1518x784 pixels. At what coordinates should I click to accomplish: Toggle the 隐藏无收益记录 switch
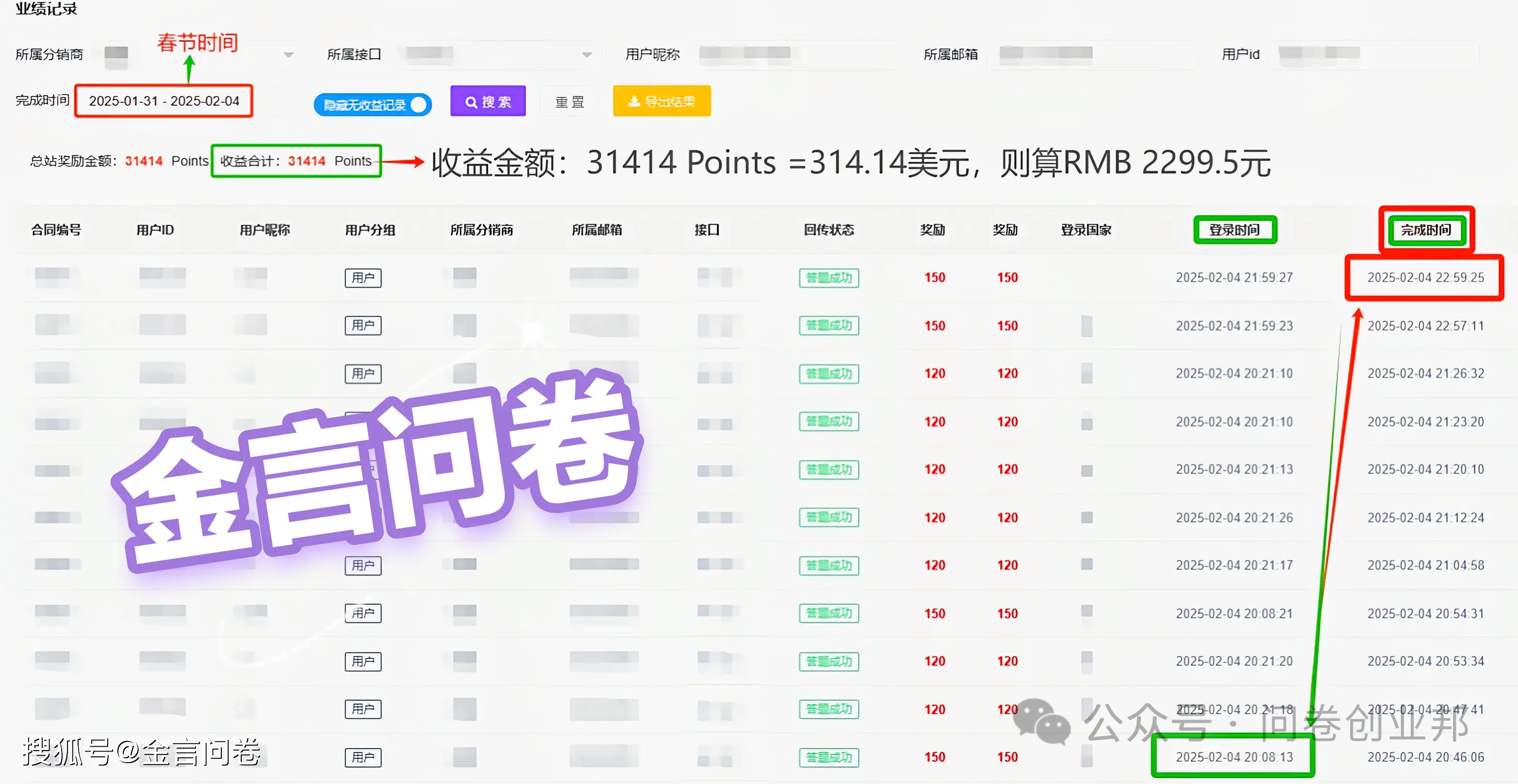(418, 104)
